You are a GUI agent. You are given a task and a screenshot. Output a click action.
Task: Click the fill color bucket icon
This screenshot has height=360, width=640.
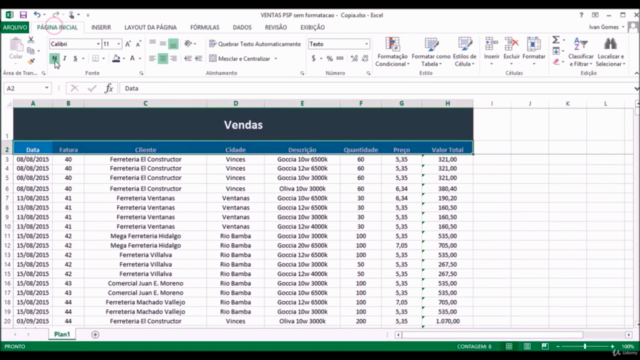click(116, 58)
